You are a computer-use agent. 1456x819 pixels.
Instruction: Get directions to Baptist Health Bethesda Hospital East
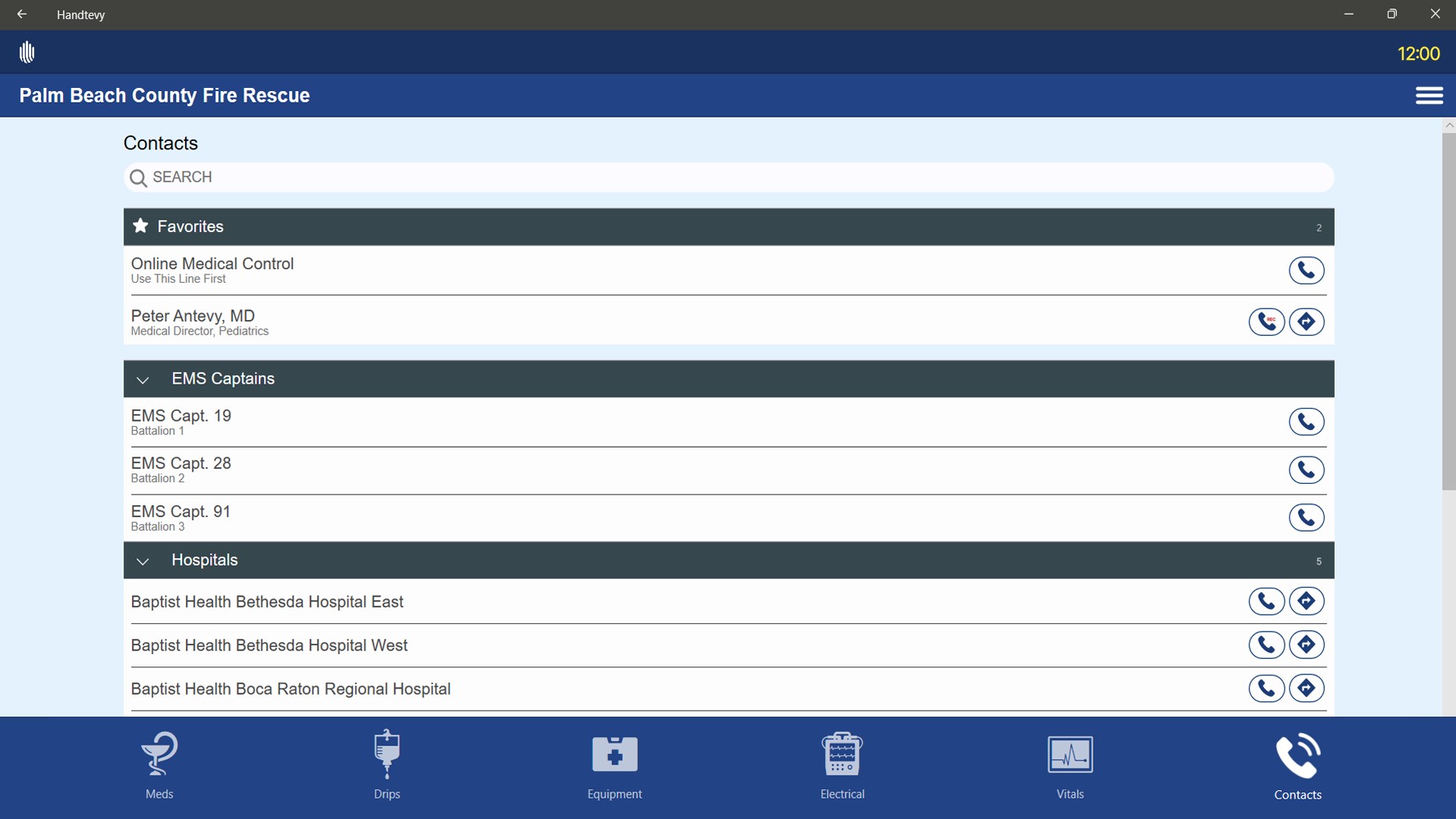point(1307,601)
